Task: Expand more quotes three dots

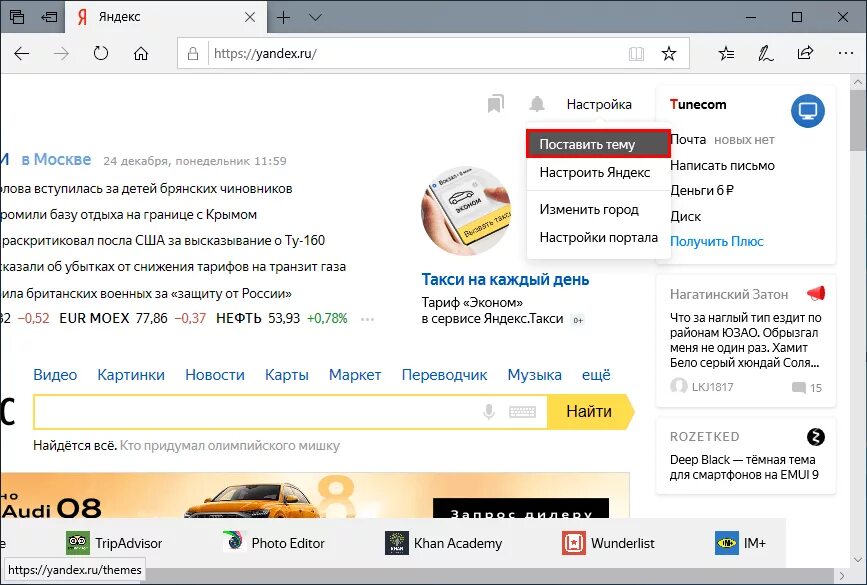Action: click(367, 319)
